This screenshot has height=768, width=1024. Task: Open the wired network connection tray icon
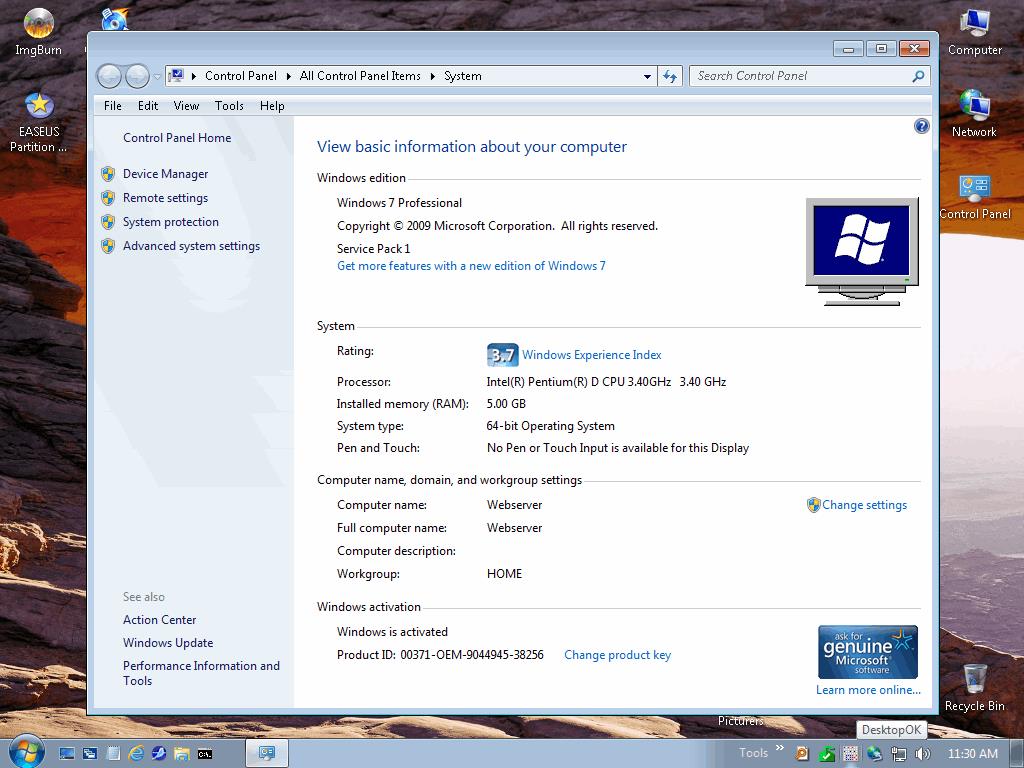tap(899, 754)
